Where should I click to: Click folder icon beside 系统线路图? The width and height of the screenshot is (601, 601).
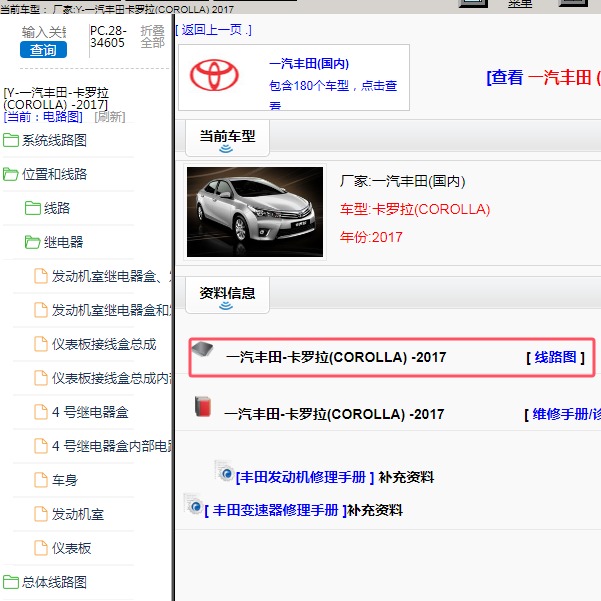[11, 140]
